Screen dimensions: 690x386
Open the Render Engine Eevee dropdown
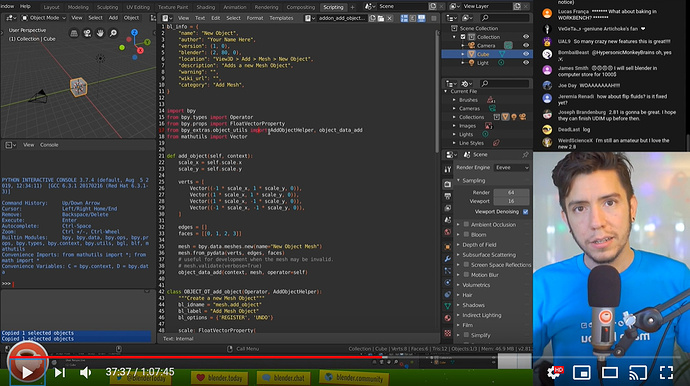(x=512, y=168)
